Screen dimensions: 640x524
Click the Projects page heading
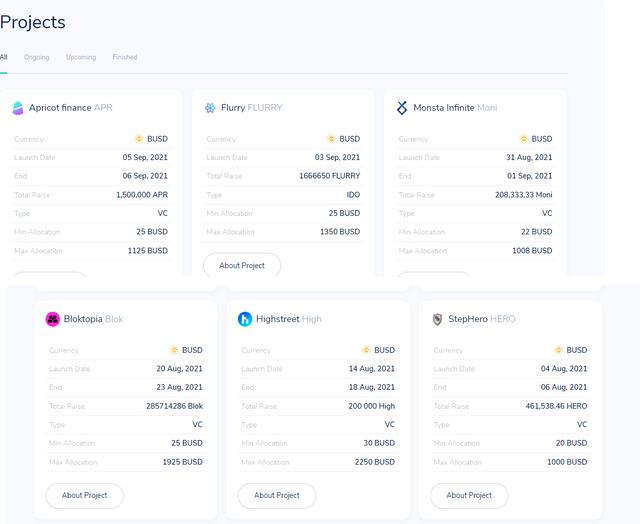coord(33,22)
